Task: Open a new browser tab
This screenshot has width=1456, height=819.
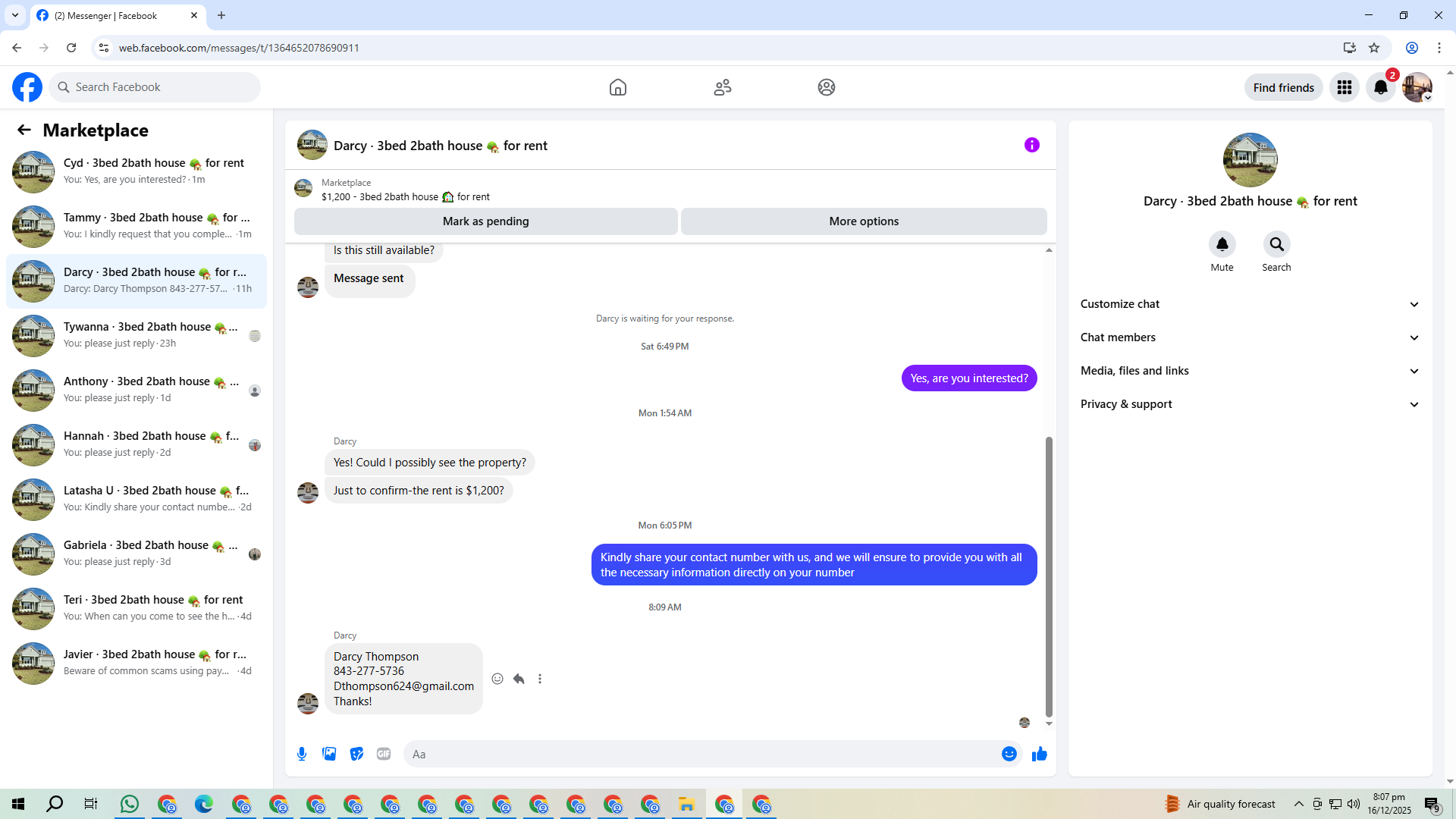Action: [221, 15]
